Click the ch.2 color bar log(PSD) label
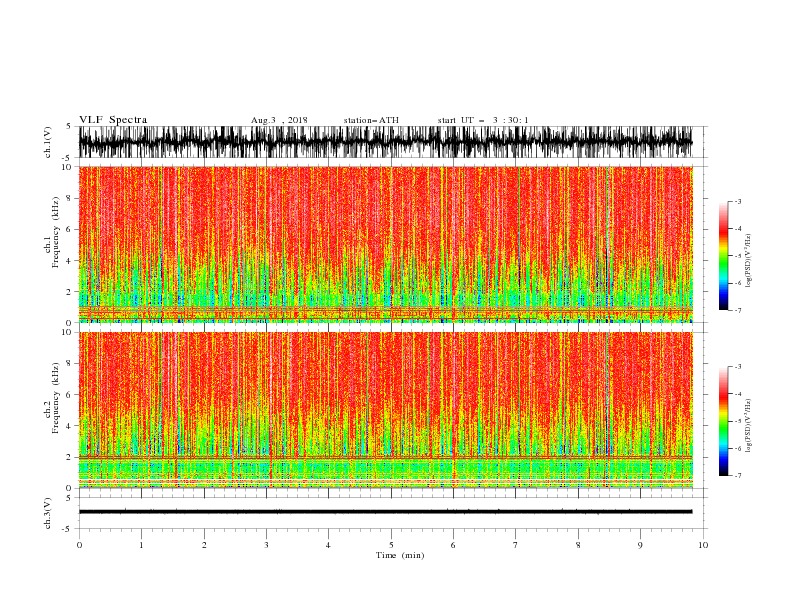 point(748,426)
